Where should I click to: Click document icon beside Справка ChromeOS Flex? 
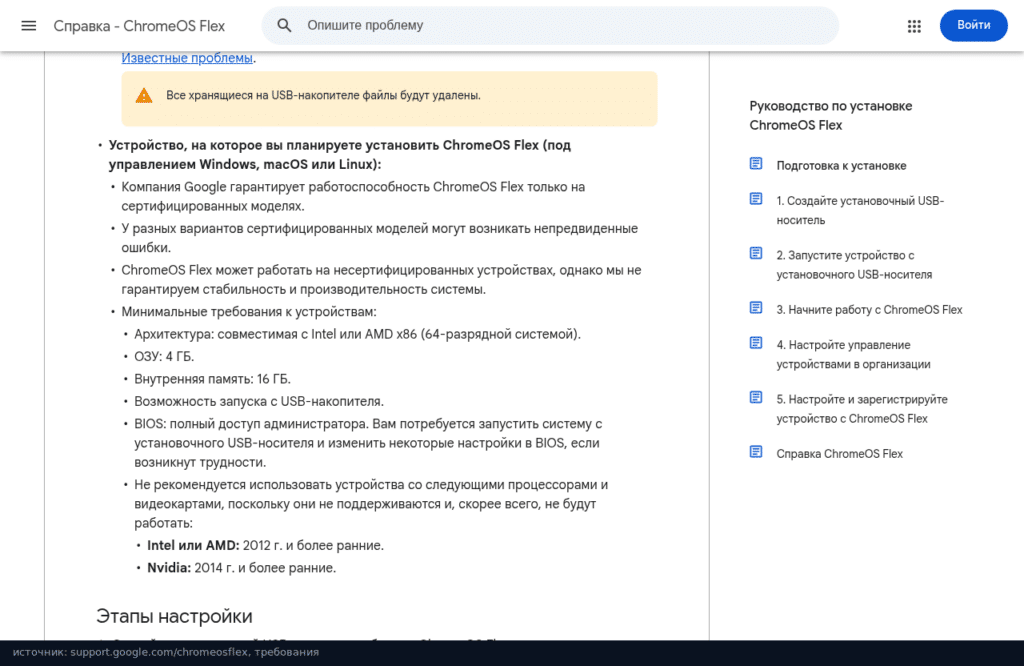tap(756, 452)
